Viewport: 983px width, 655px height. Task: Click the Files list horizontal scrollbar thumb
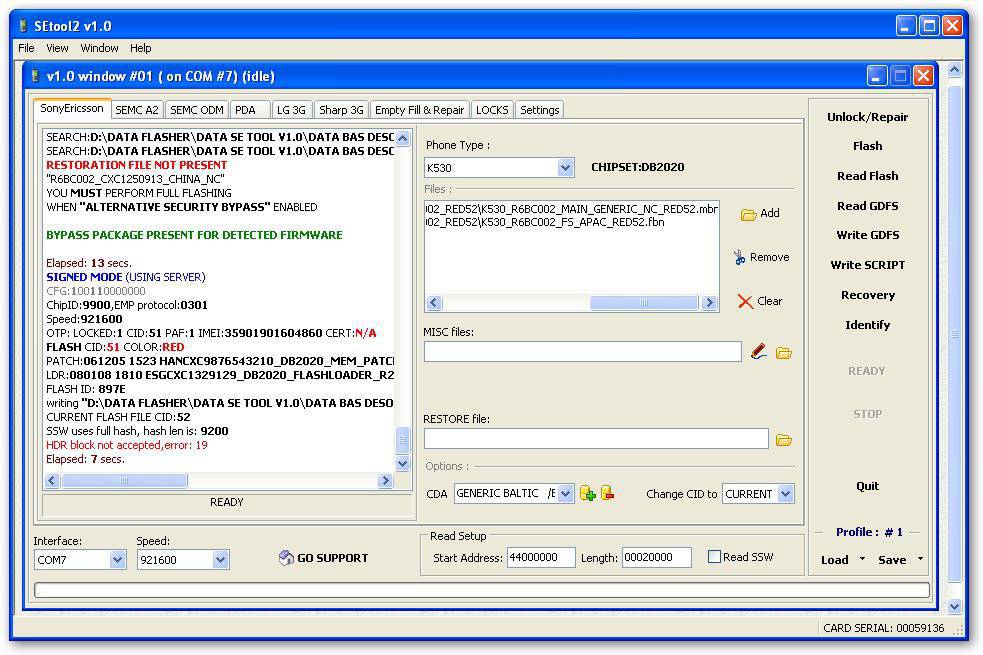point(643,303)
